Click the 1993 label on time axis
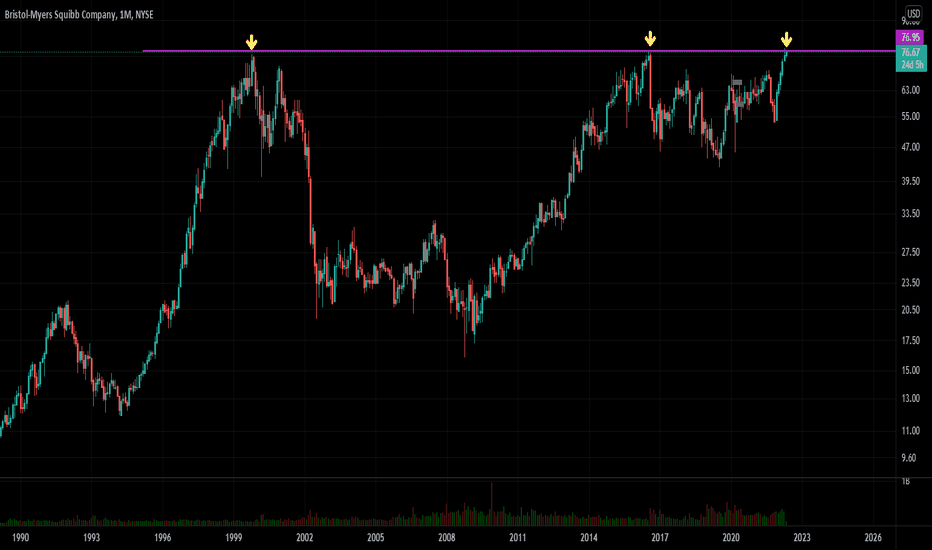This screenshot has width=932, height=550. coord(92,538)
